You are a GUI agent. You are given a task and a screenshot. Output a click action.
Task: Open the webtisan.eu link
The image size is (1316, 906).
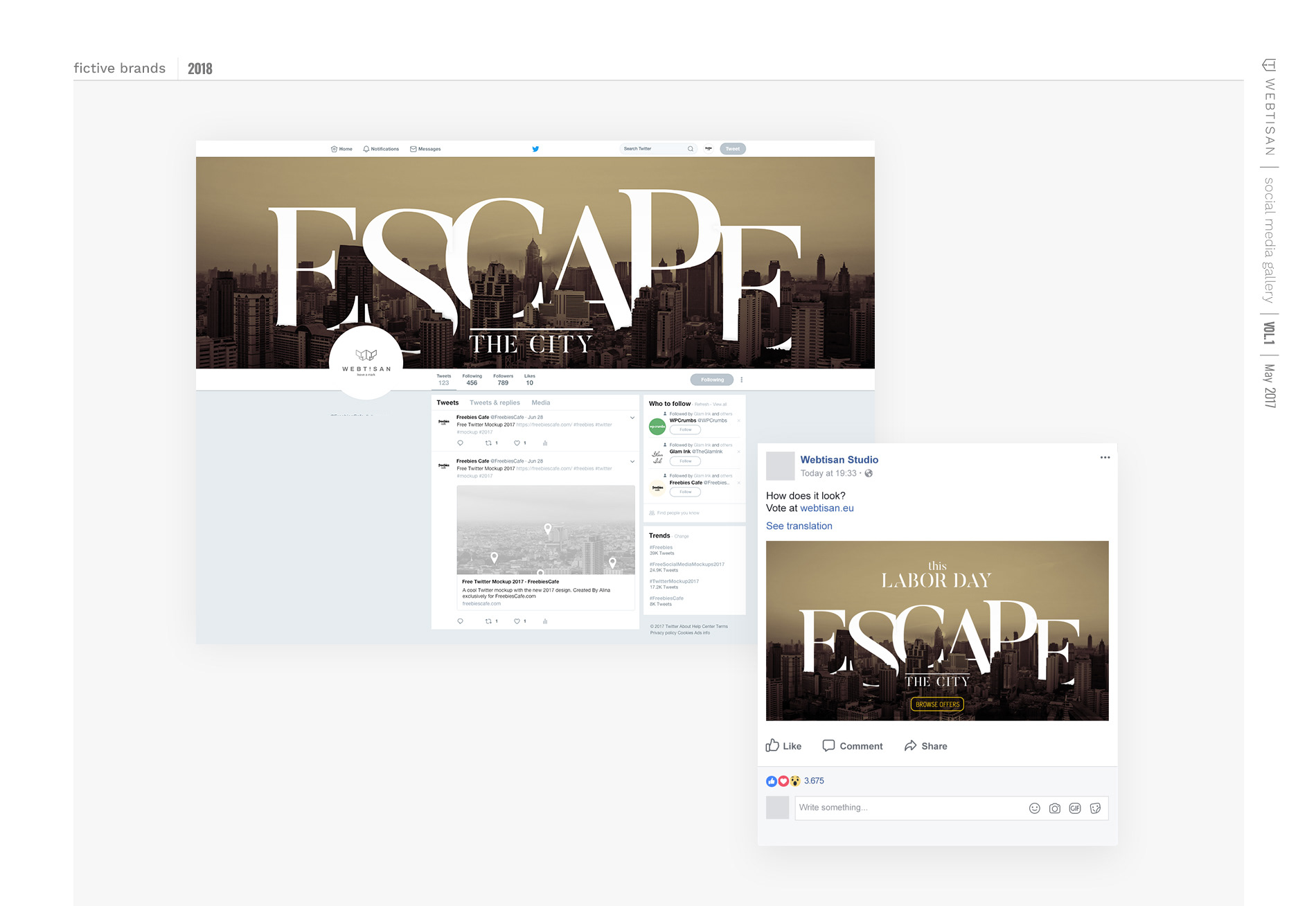pyautogui.click(x=826, y=508)
